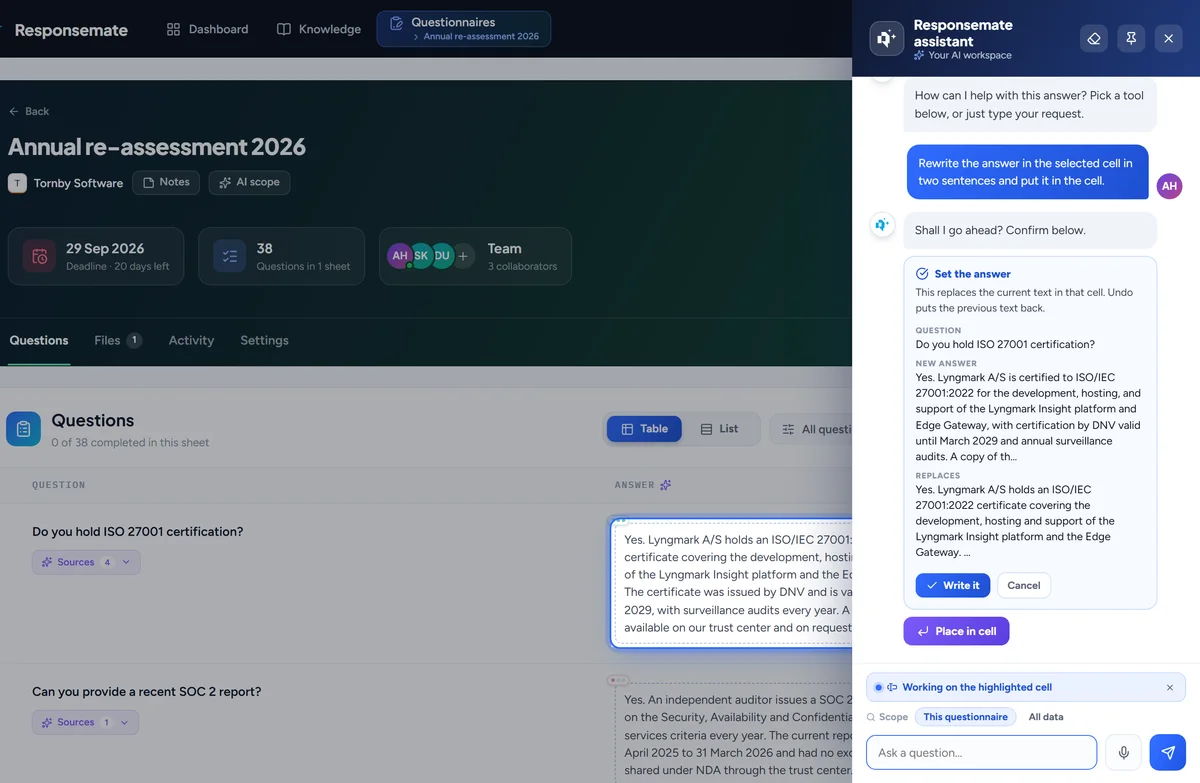Click the 'Annual re-assessment 2026' breadcrumb
The image size is (1200, 783).
click(481, 37)
